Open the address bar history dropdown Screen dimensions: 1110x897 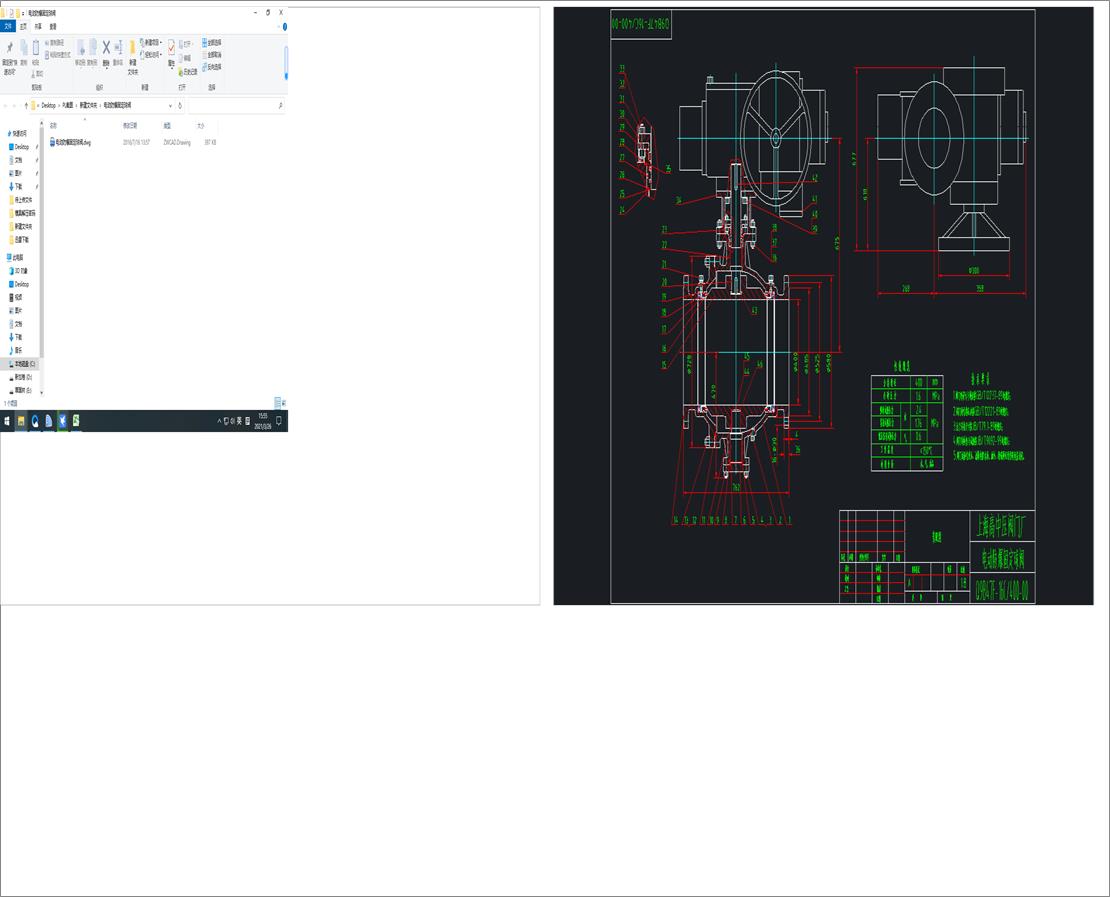click(170, 105)
